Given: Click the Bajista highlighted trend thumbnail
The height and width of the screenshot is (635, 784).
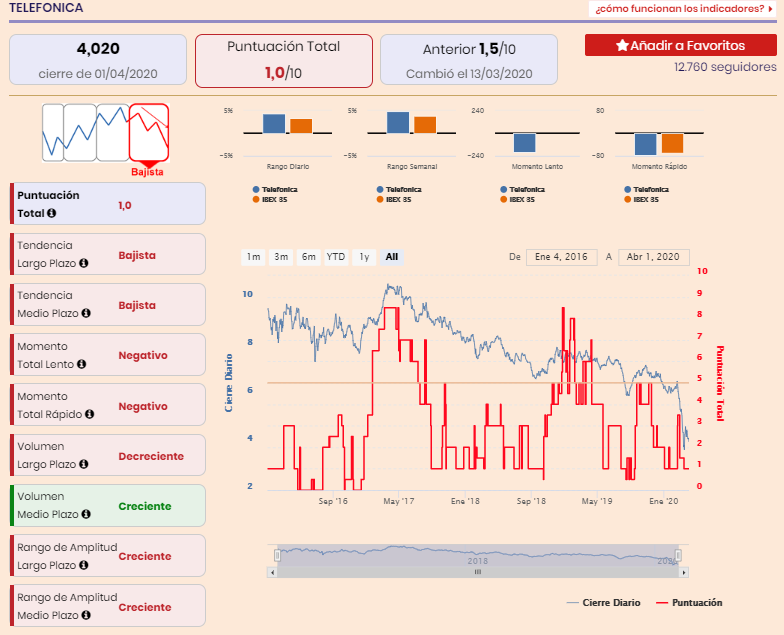Looking at the screenshot, I should pos(148,132).
